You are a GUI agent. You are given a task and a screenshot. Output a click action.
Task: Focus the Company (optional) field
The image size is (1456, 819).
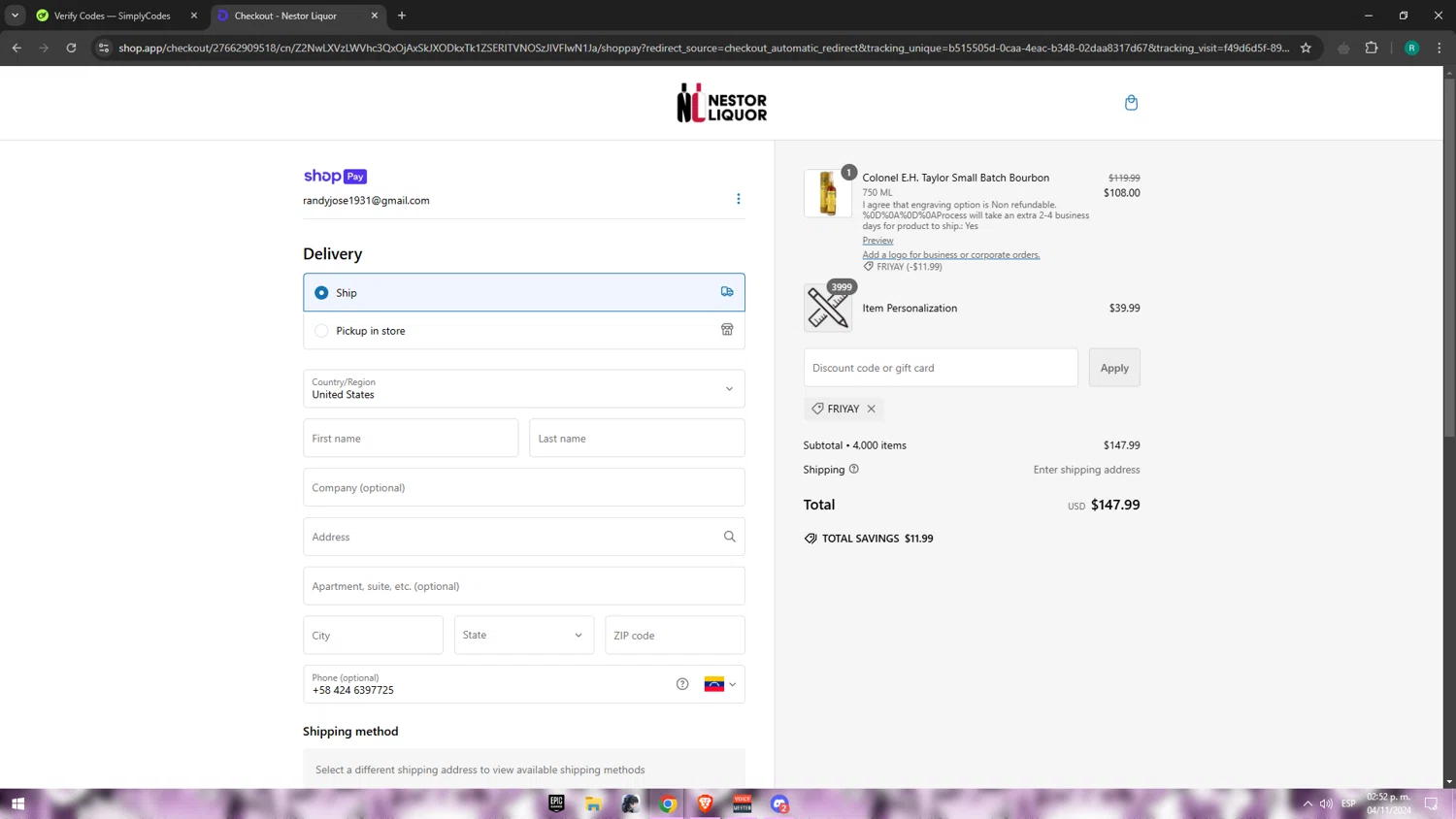pyautogui.click(x=524, y=487)
